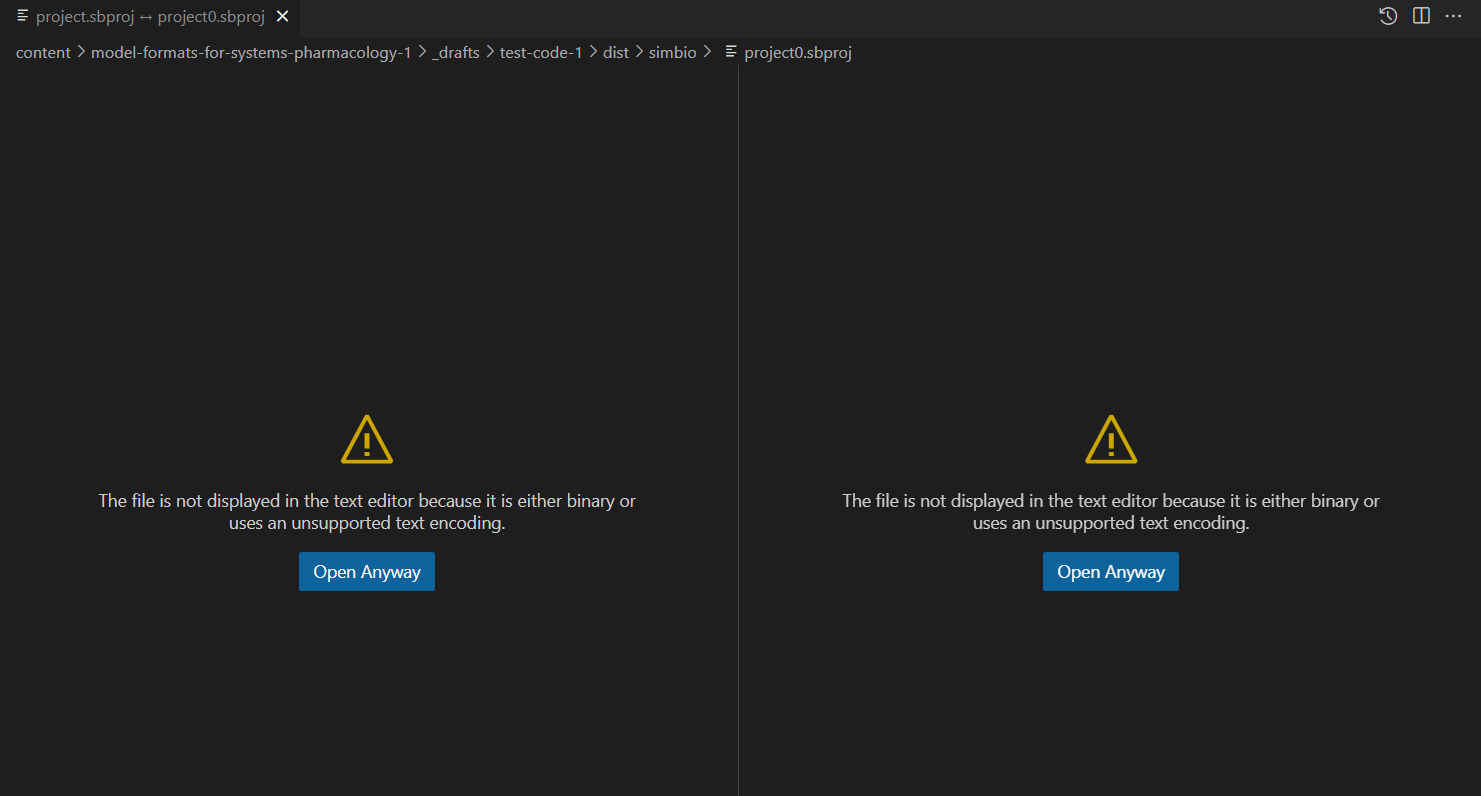Image resolution: width=1481 pixels, height=796 pixels.
Task: Click the project0.sbproj breadcrumb item
Action: click(x=797, y=53)
